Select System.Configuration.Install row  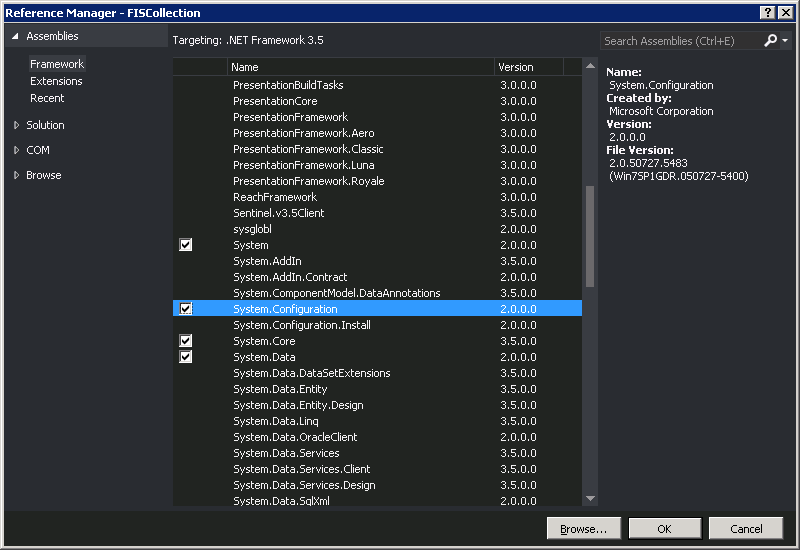(x=377, y=325)
